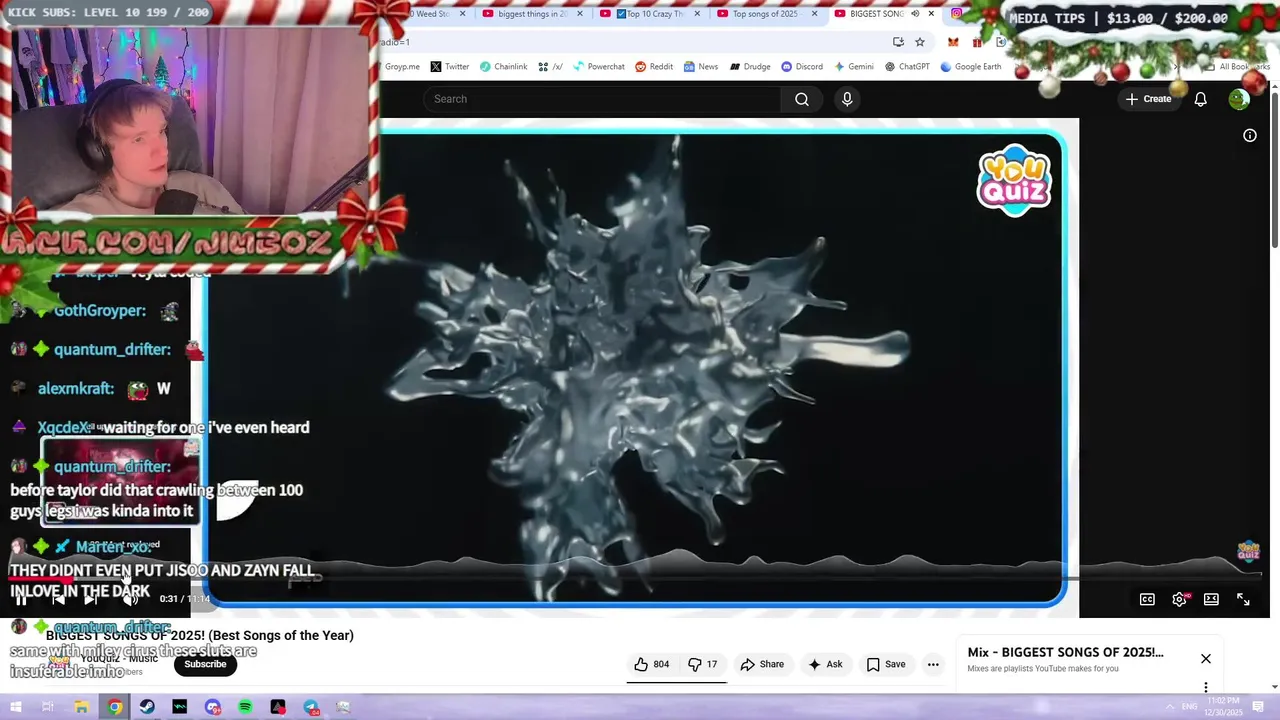
Task: Open the Gemini bookmark
Action: [x=853, y=67]
